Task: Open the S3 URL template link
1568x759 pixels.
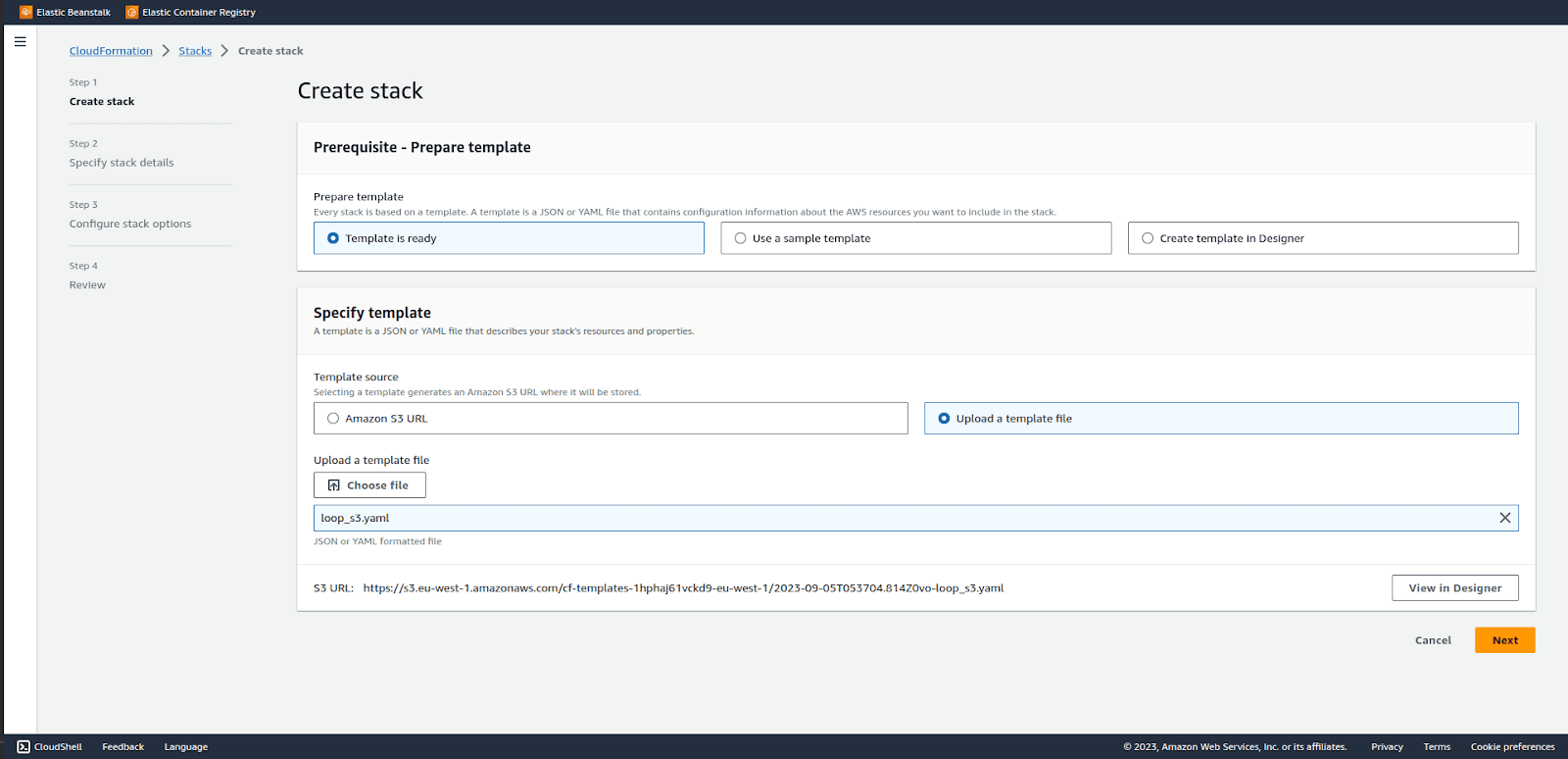Action: (x=683, y=588)
